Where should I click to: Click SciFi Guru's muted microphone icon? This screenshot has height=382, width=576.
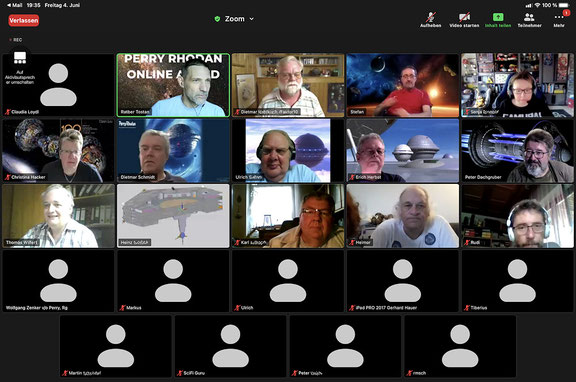coord(180,373)
